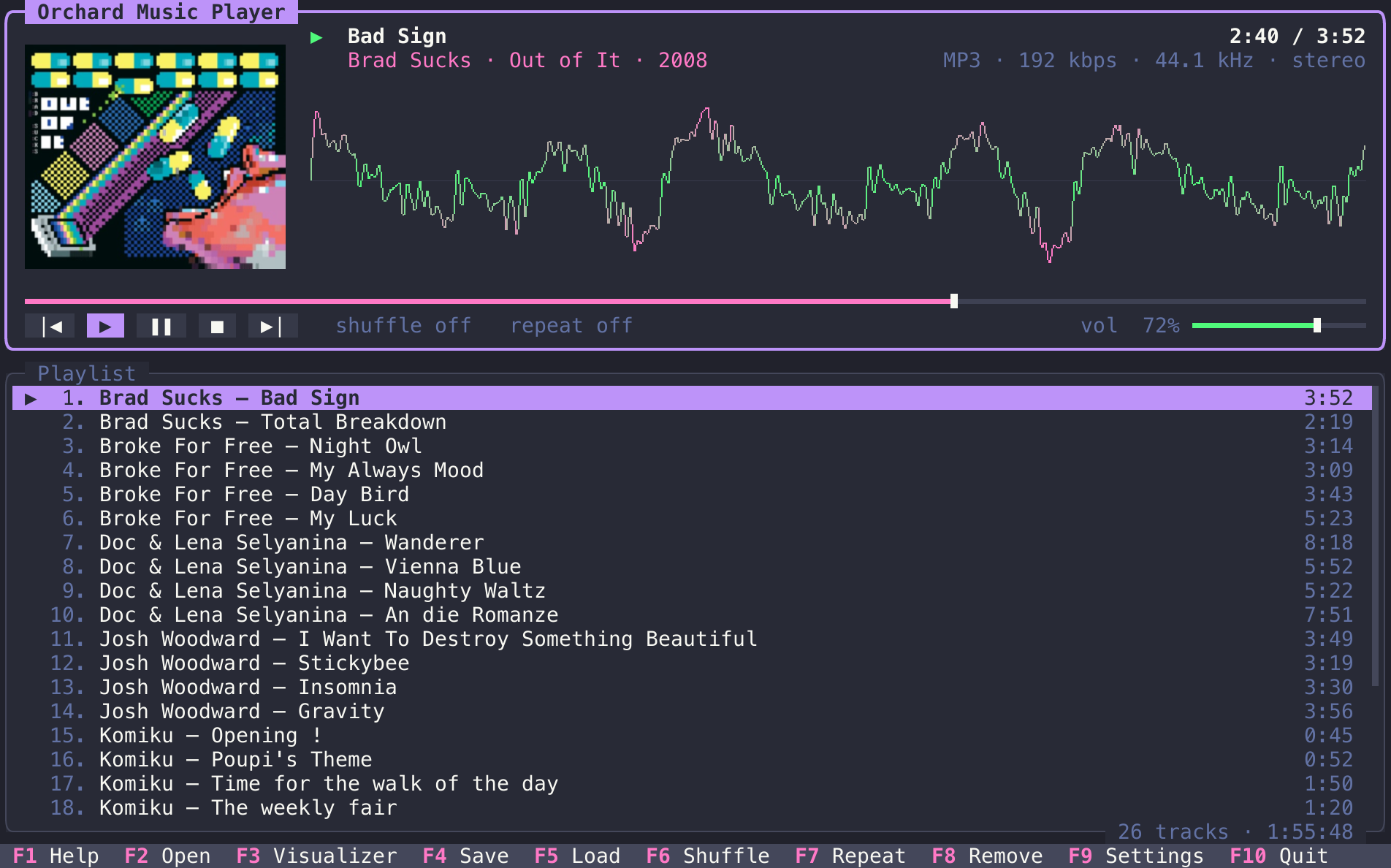Open F1 Help

pos(56,856)
